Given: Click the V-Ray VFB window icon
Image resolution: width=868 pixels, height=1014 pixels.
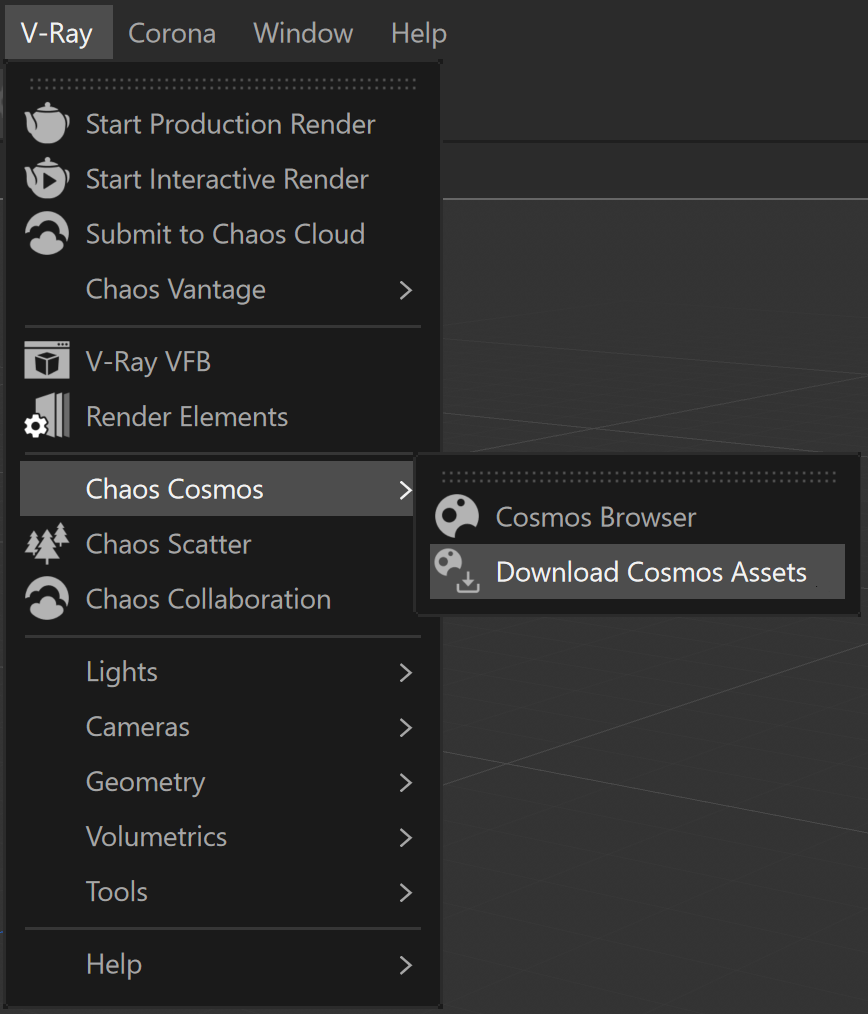Looking at the screenshot, I should [47, 360].
